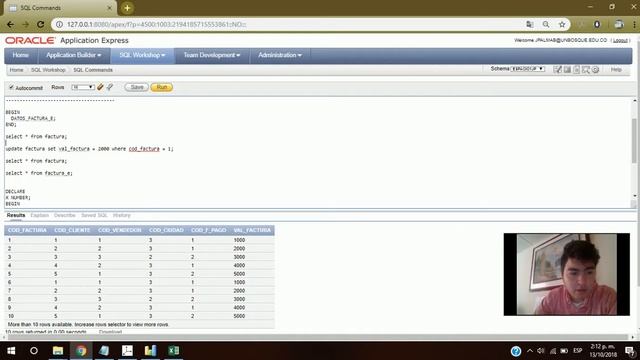Select the History tab
Image resolution: width=640 pixels, height=360 pixels.
click(122, 215)
